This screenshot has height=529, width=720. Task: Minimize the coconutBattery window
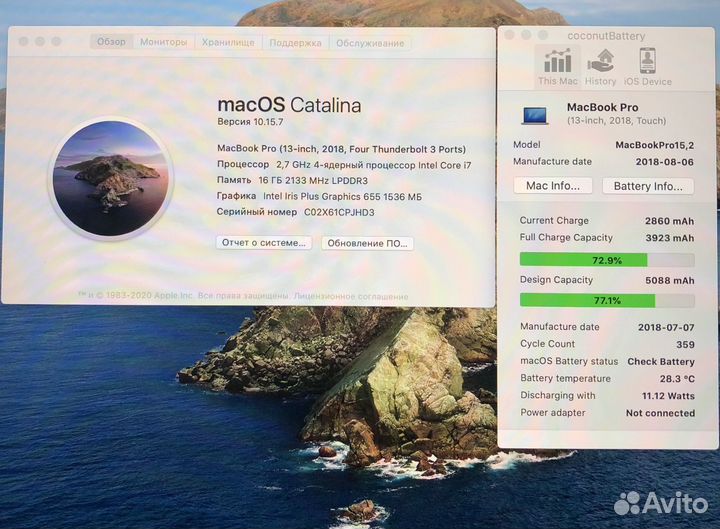pos(526,35)
